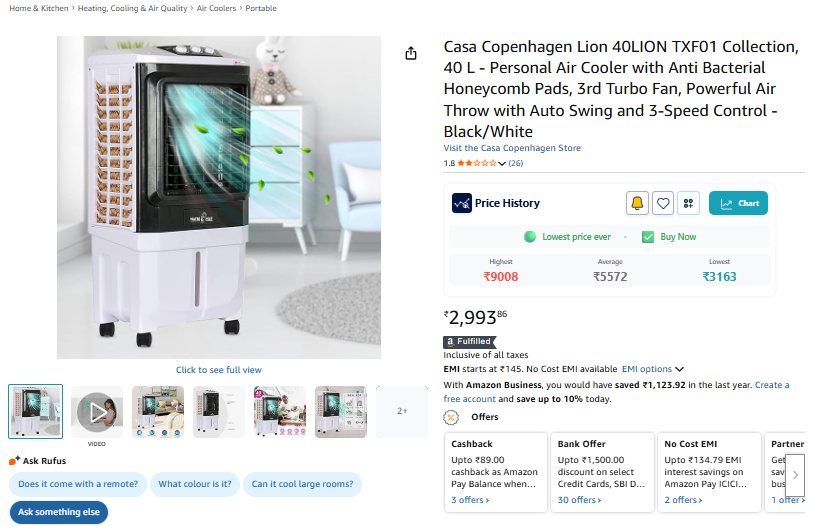This screenshot has height=526, width=822.
Task: Open the Price History logo icon
Action: 462,203
